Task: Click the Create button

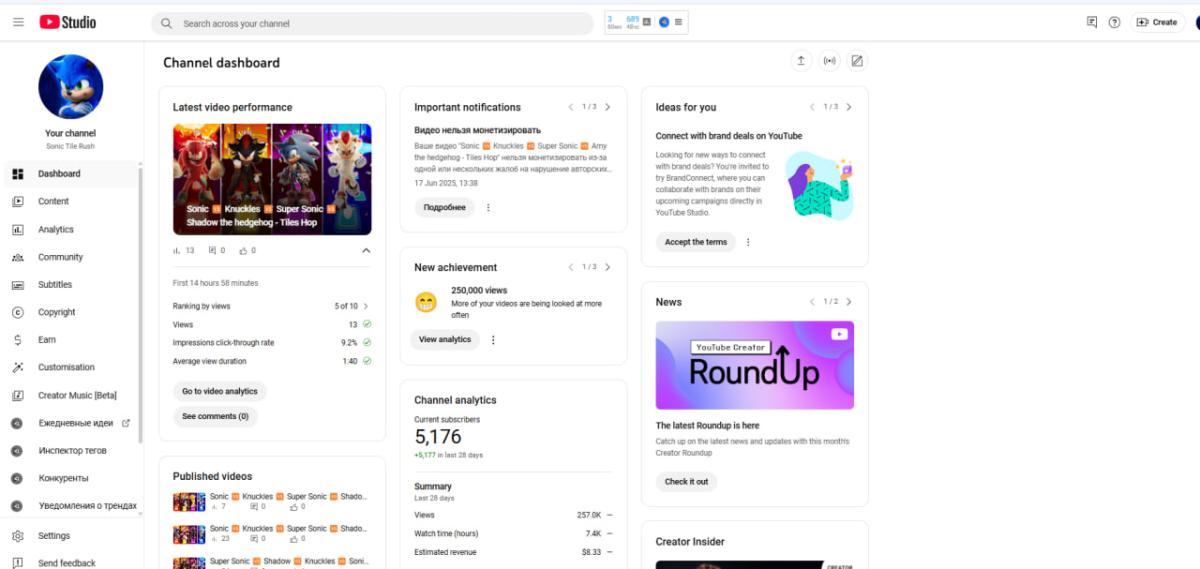Action: coord(1157,22)
